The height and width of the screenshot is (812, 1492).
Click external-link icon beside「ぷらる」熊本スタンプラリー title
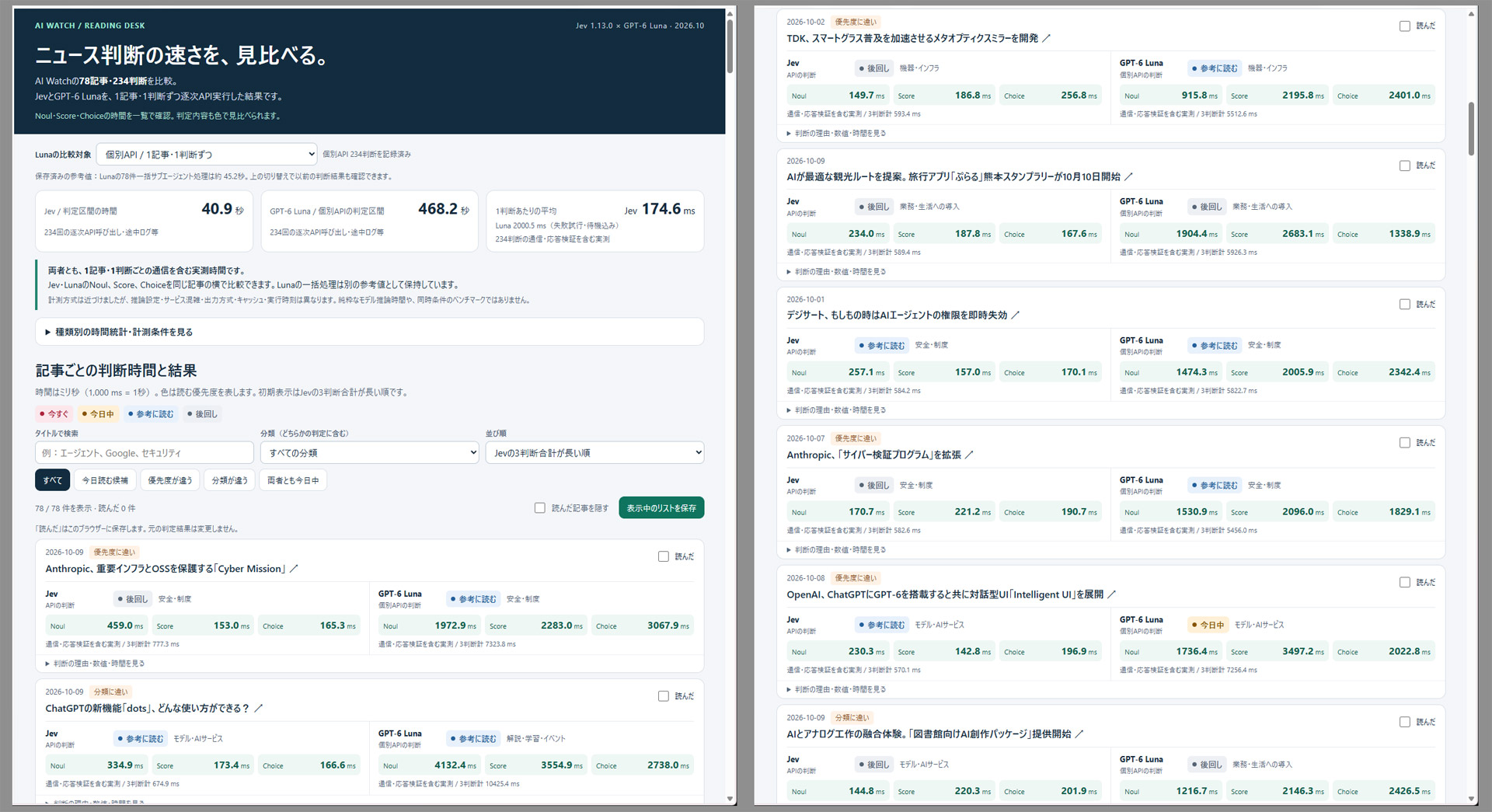point(1128,176)
